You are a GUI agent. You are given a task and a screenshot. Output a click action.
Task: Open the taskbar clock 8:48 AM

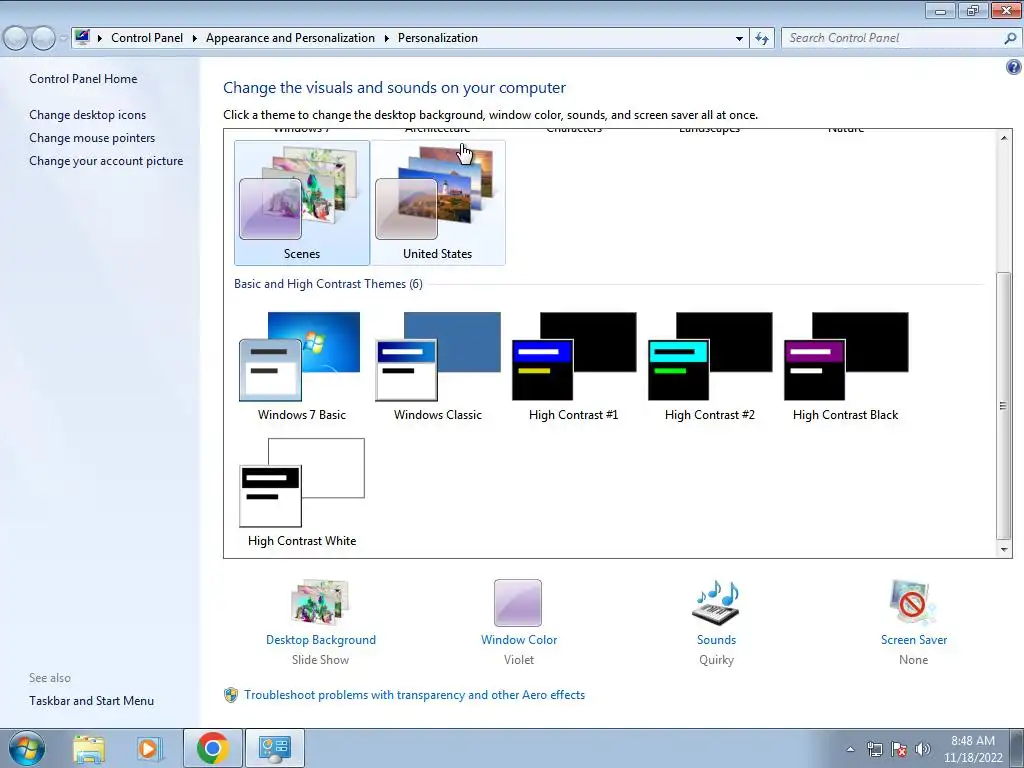973,749
